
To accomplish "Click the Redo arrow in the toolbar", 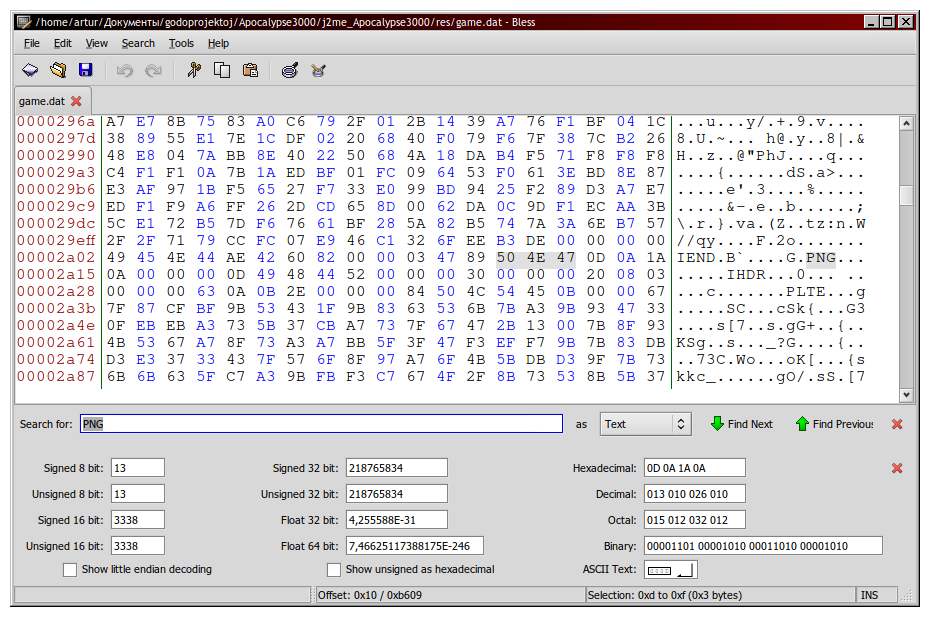I will [154, 71].
